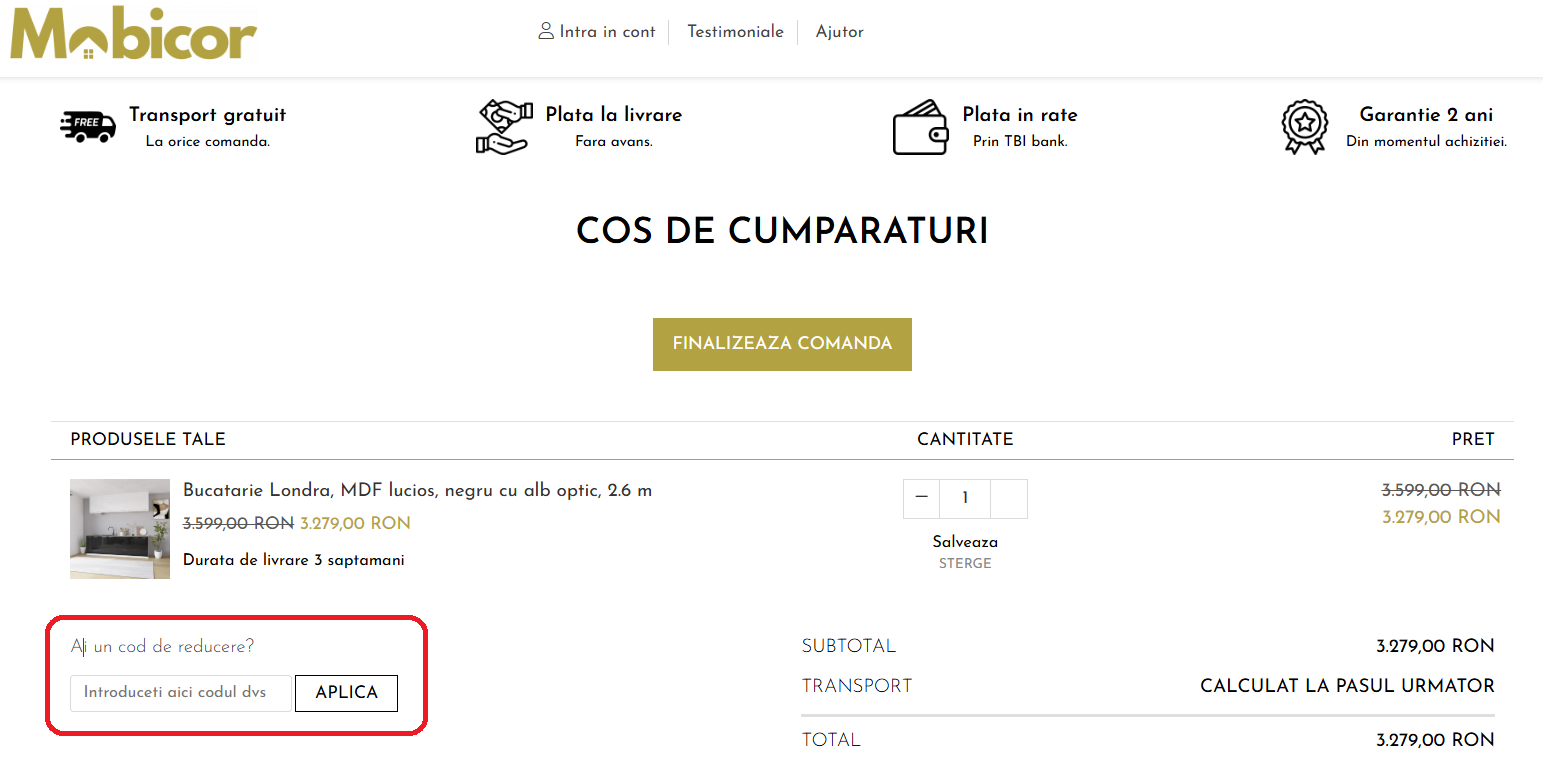Open the Ajutor menu item

tap(839, 32)
